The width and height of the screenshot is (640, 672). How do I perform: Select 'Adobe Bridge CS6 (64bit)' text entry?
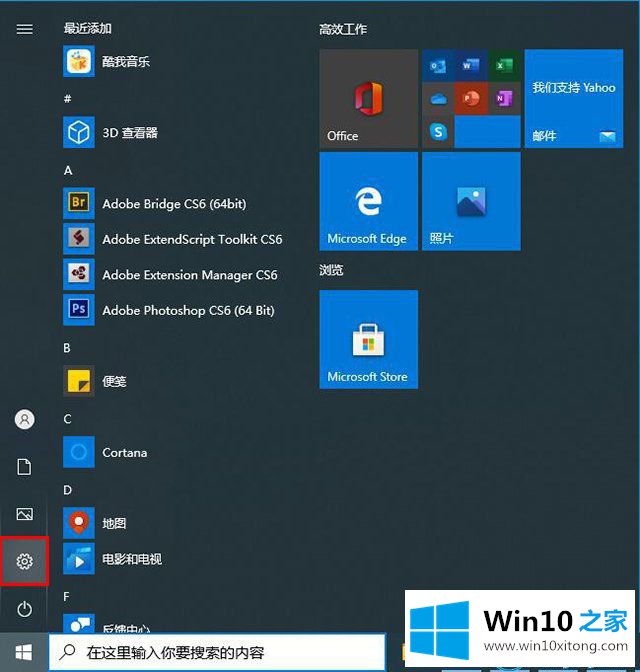tap(174, 204)
